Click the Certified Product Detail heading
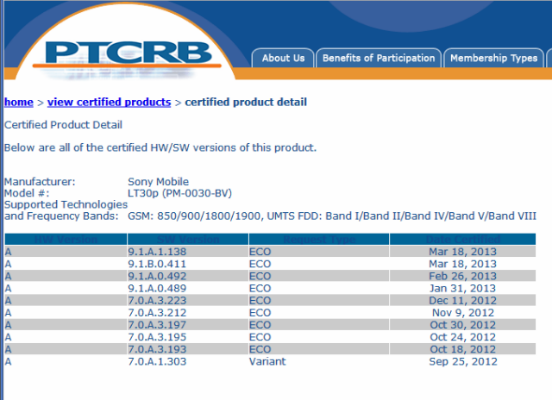 point(63,125)
